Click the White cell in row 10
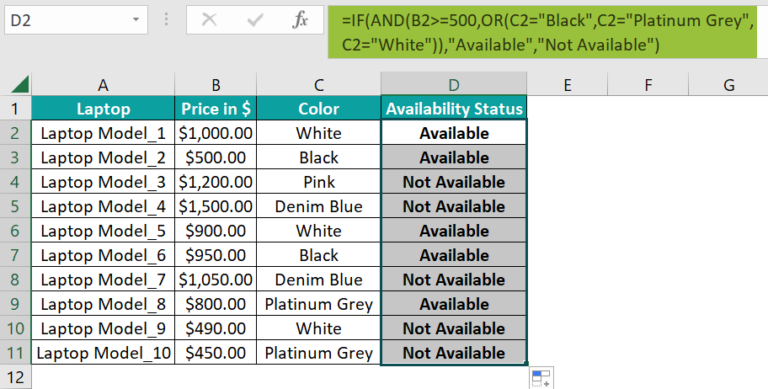This screenshot has width=768, height=389. [319, 329]
